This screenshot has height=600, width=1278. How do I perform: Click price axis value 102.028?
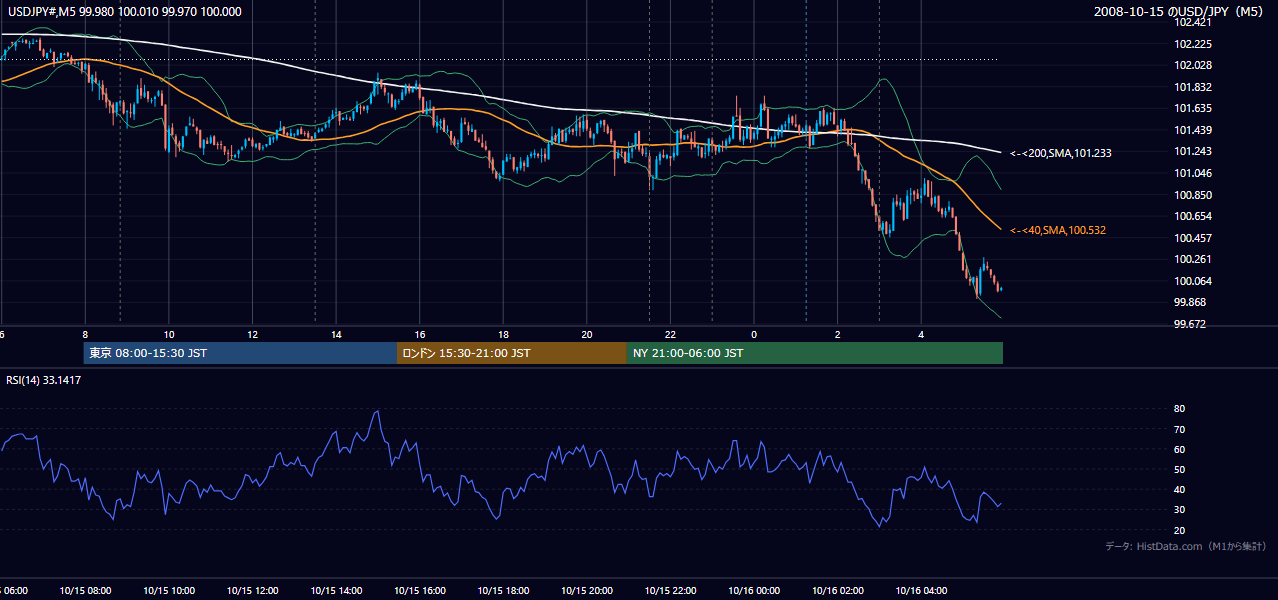pyautogui.click(x=1192, y=65)
